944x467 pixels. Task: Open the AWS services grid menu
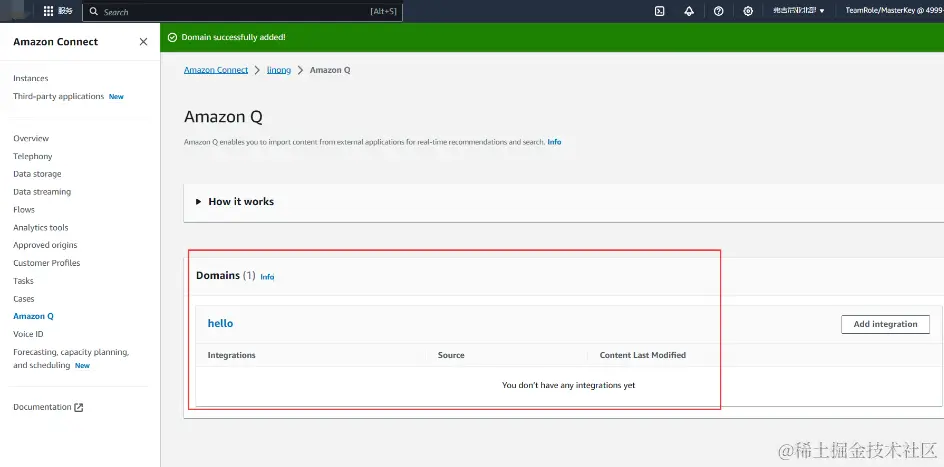[x=49, y=11]
